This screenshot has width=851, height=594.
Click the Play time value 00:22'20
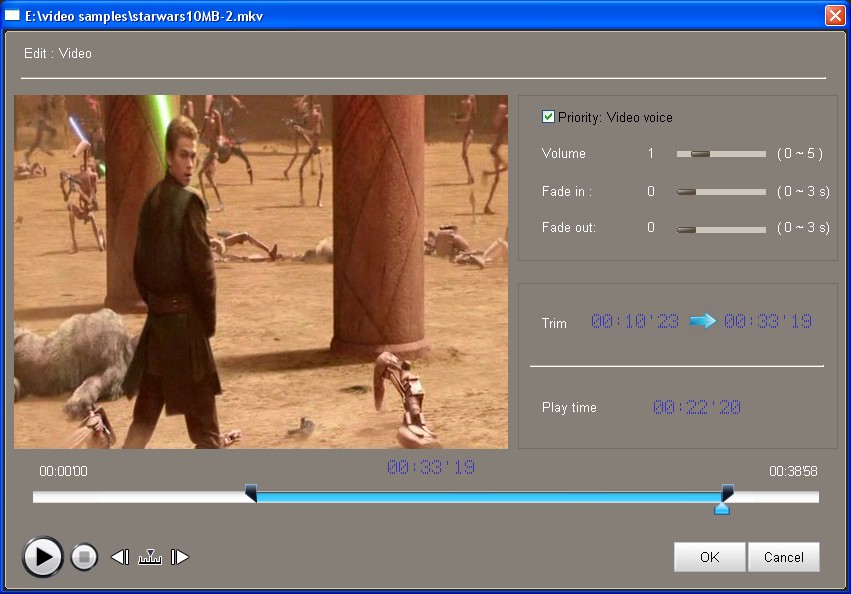point(697,407)
